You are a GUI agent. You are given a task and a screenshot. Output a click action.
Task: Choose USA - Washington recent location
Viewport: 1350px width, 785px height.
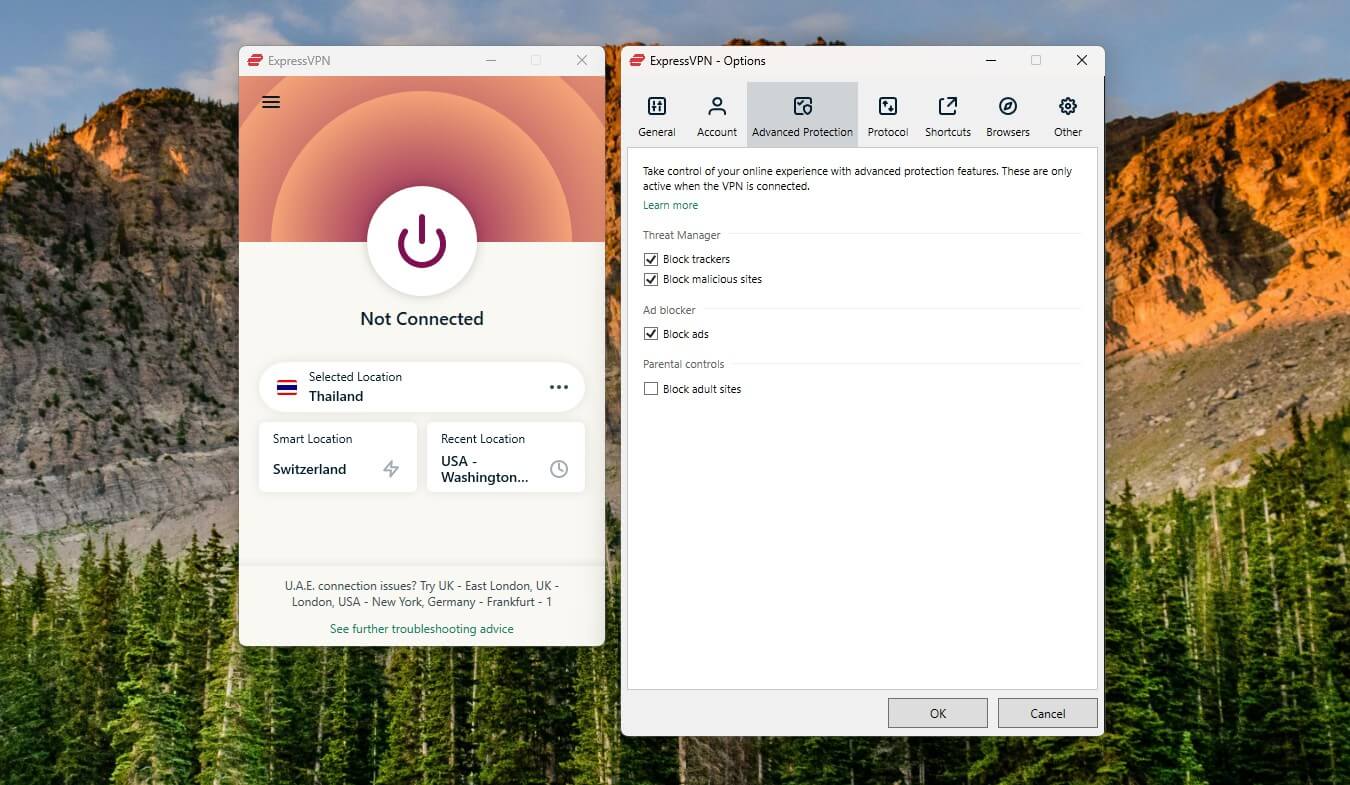point(506,457)
